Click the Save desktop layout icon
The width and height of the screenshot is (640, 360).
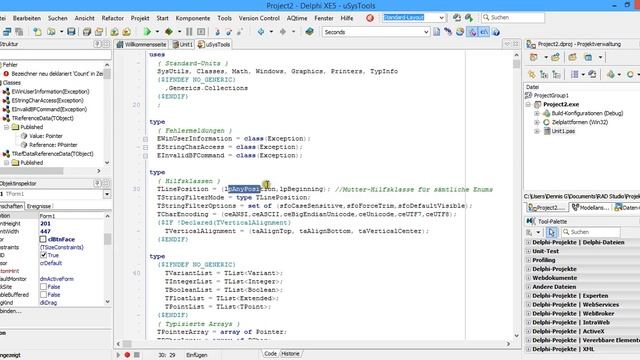(x=457, y=18)
